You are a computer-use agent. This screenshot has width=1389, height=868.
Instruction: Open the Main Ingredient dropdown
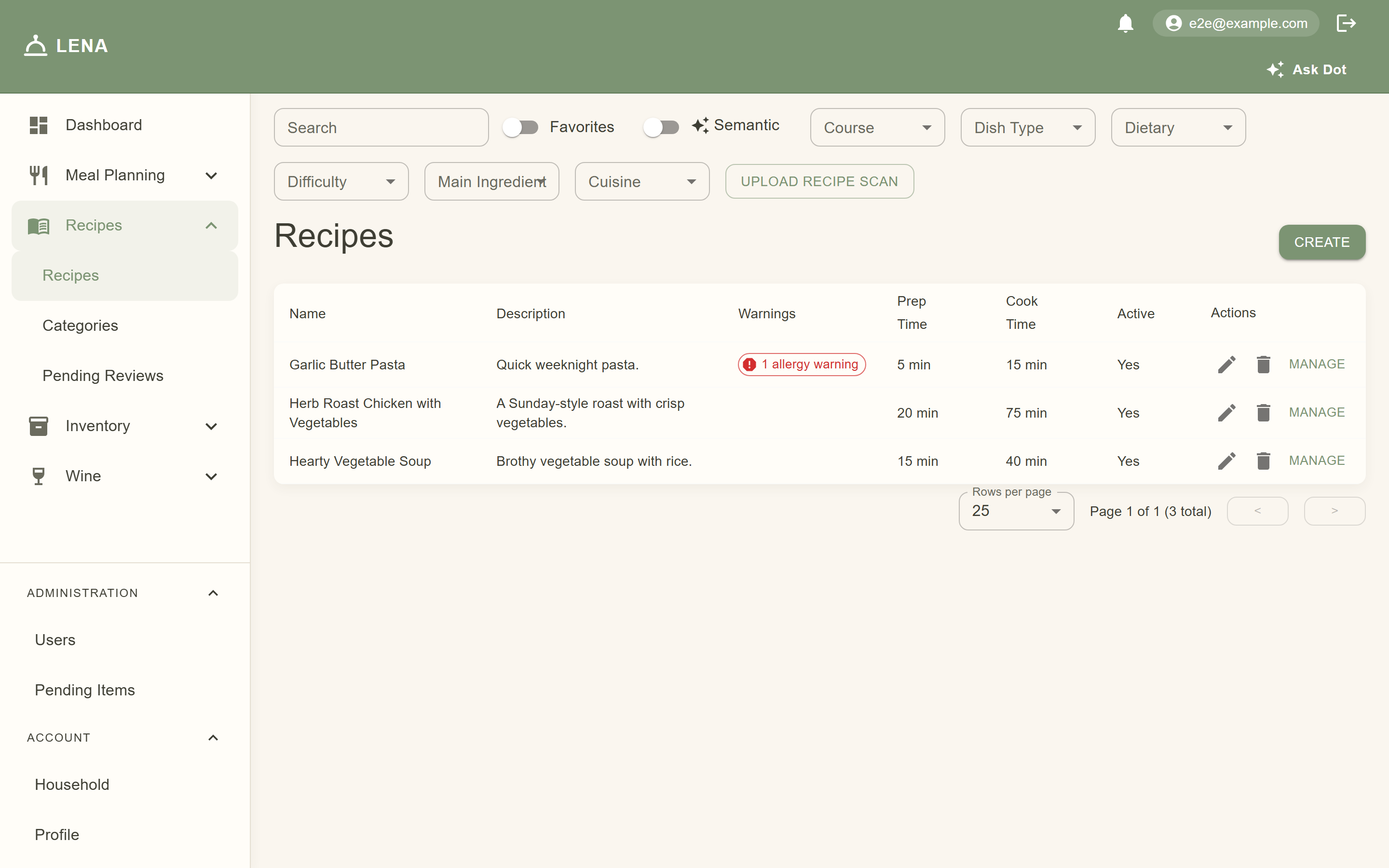click(x=491, y=181)
